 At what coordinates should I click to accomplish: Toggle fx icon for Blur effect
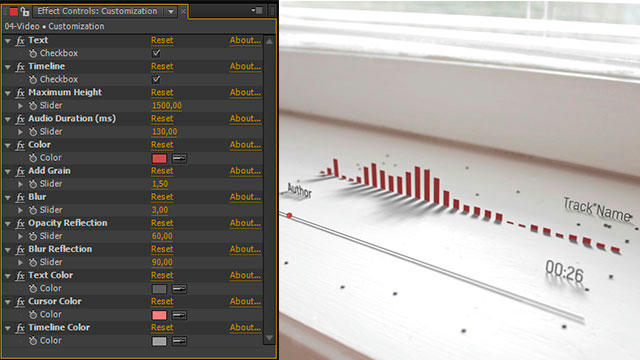click(20, 197)
